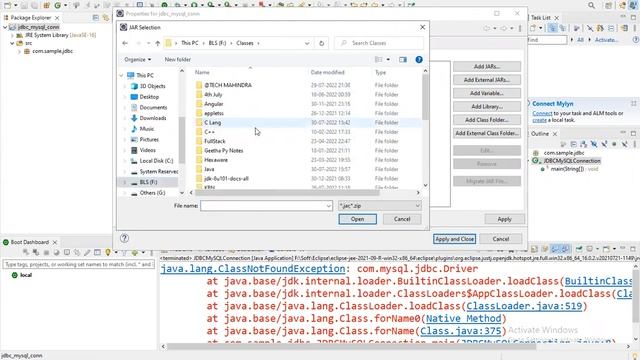
Task: Select Local Disk (C:) in navigation pane
Action: 156,161
